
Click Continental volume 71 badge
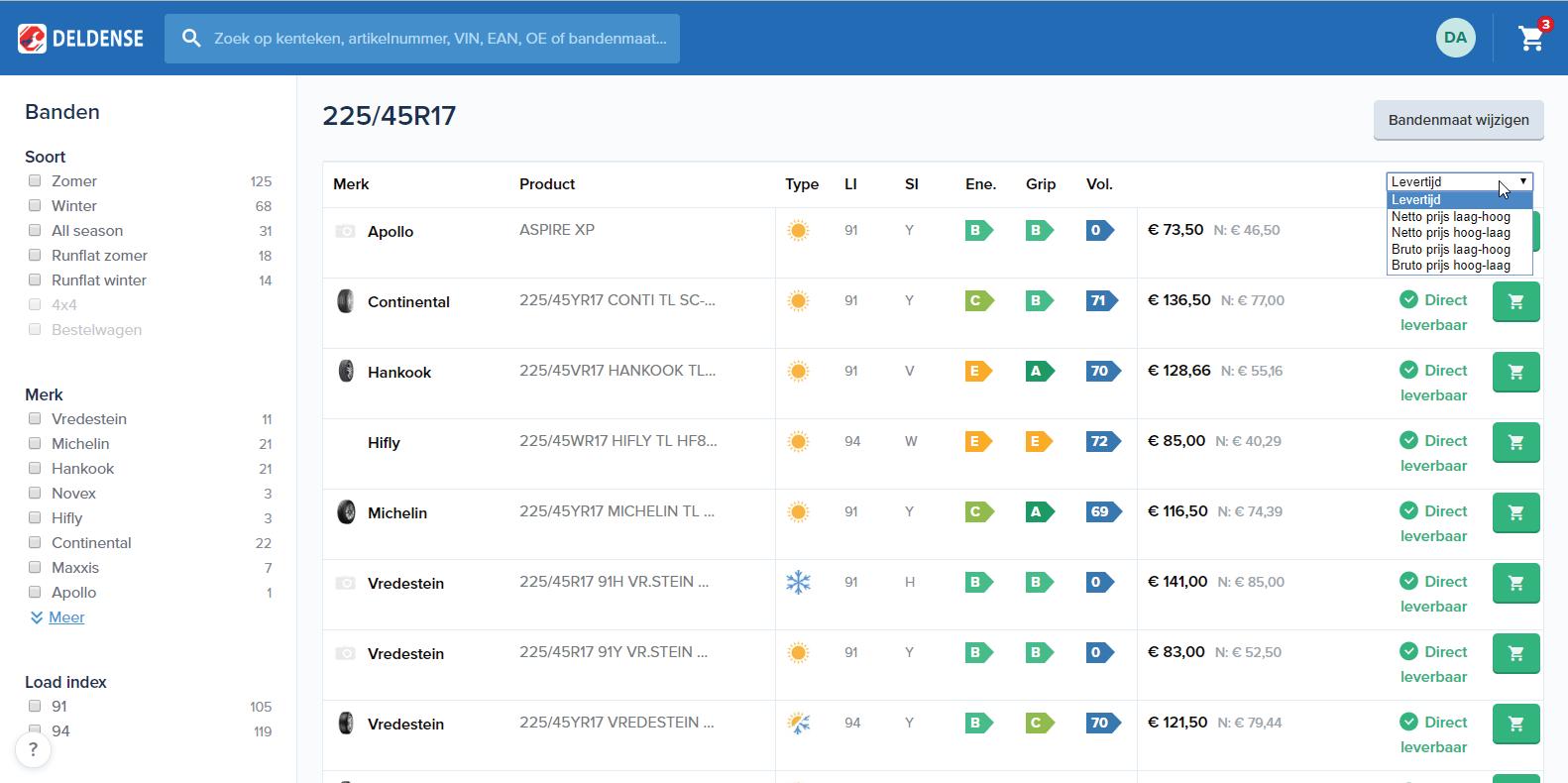(1102, 300)
